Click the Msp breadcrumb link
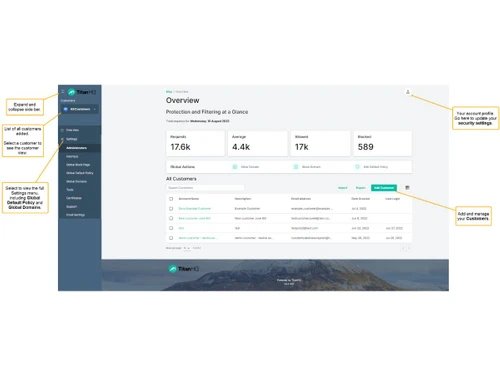Screen dimensions: 500x375 tap(169, 91)
